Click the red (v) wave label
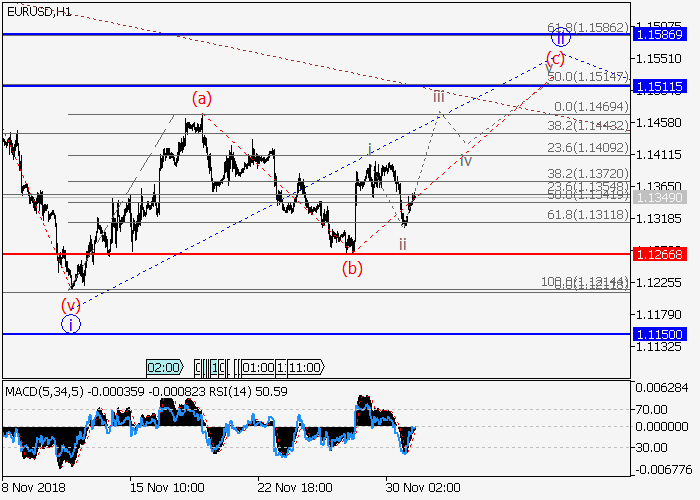 [x=70, y=304]
